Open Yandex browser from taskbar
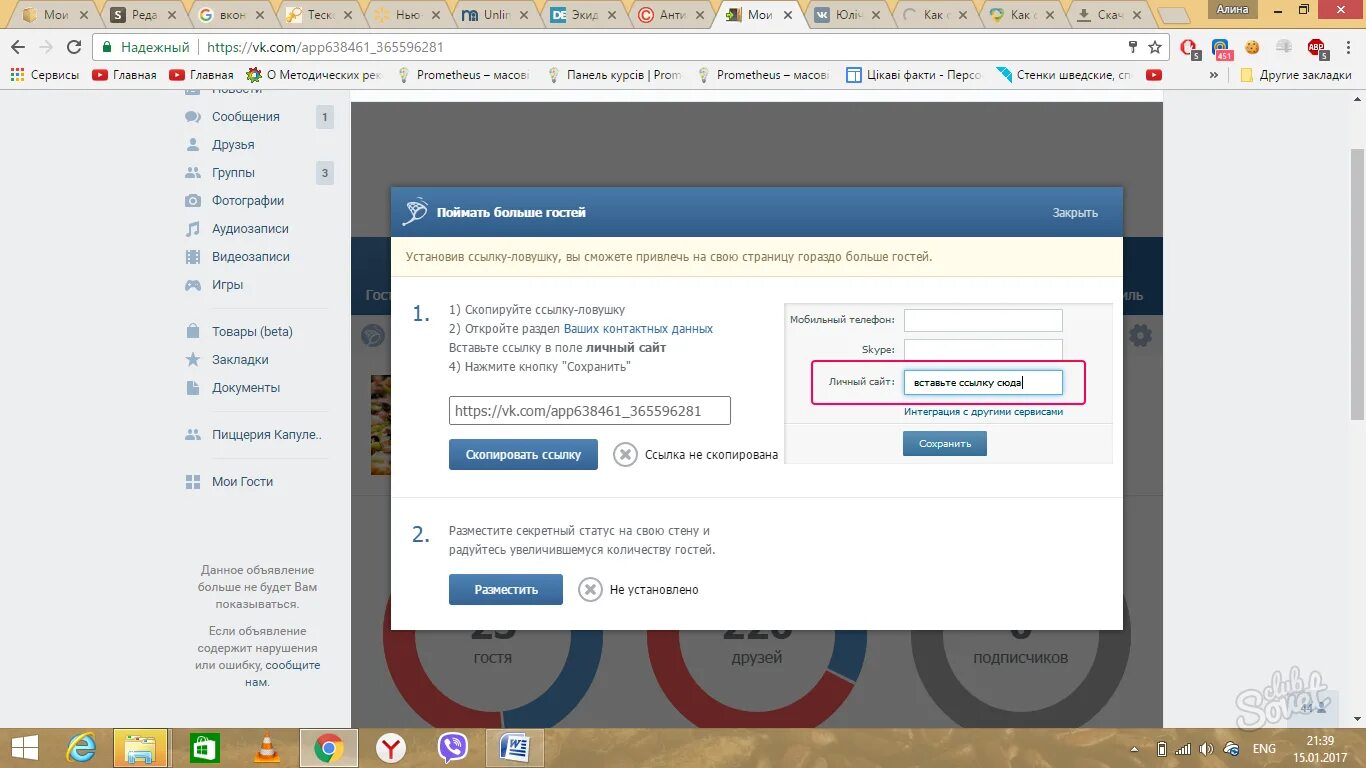 (x=390, y=748)
